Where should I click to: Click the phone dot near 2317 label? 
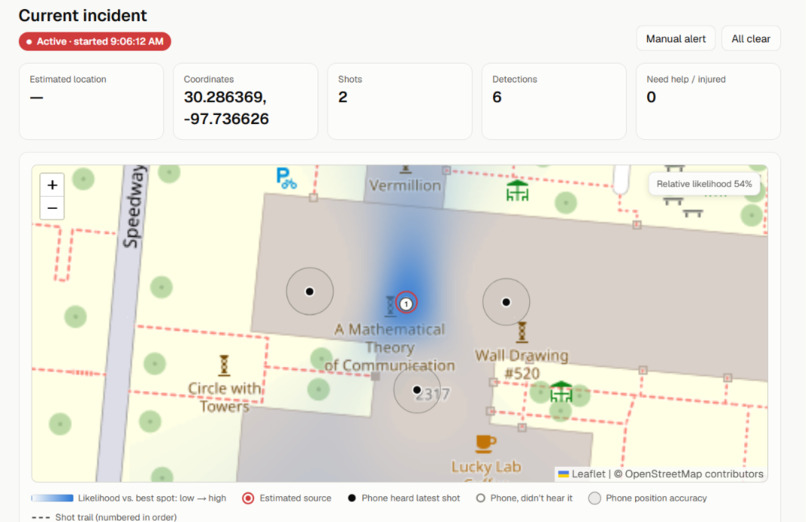coord(417,390)
